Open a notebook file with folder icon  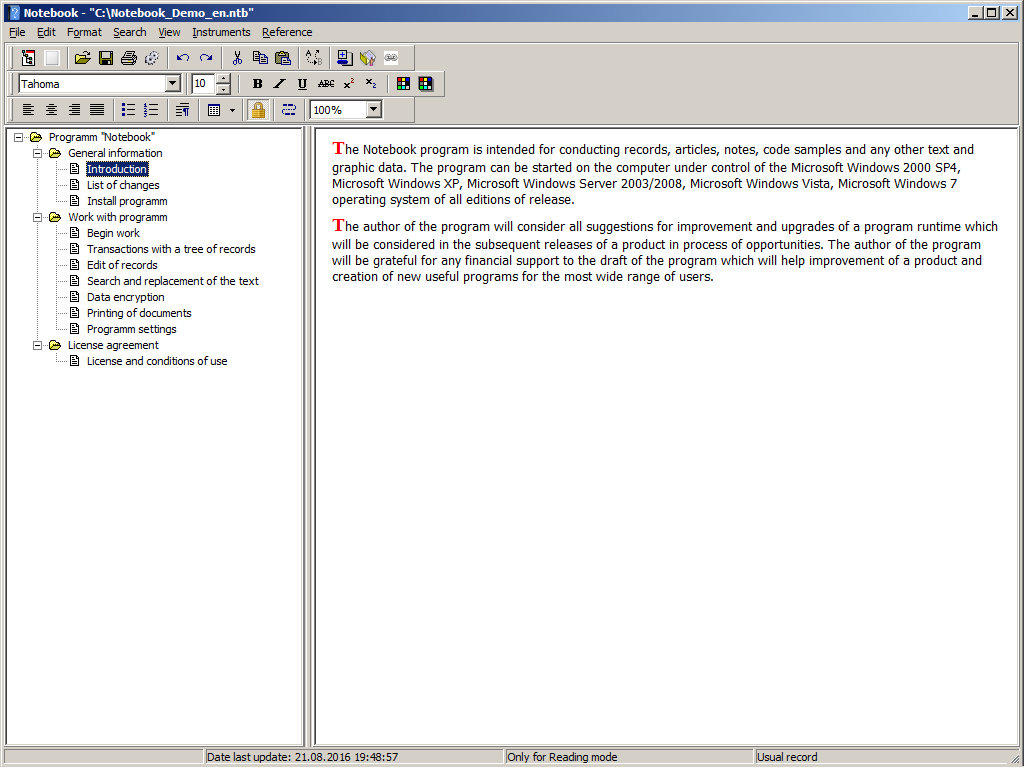(82, 58)
